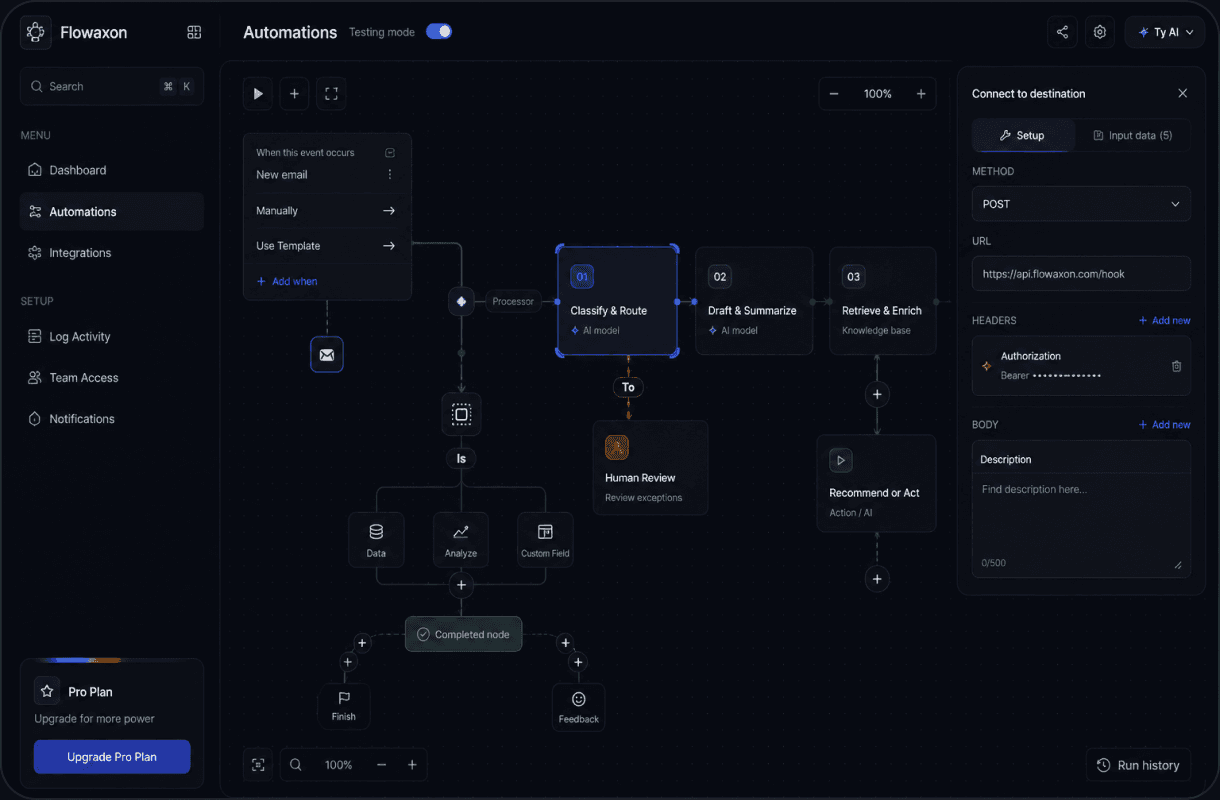Image resolution: width=1220 pixels, height=800 pixels.
Task: Toggle fullscreen canvas icon
Action: pyautogui.click(x=331, y=93)
